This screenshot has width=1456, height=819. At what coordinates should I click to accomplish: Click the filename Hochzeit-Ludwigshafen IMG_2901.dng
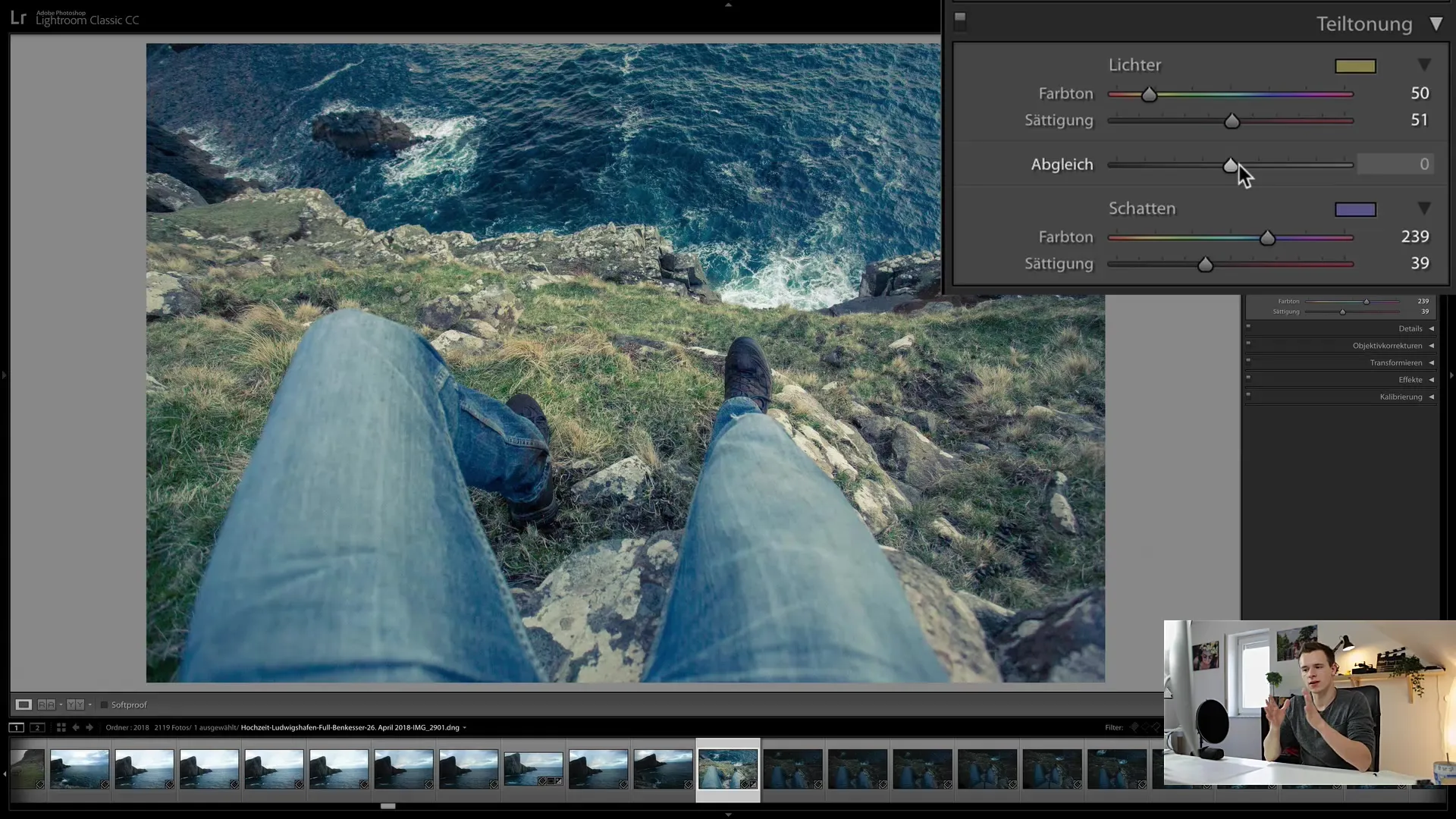[x=350, y=727]
